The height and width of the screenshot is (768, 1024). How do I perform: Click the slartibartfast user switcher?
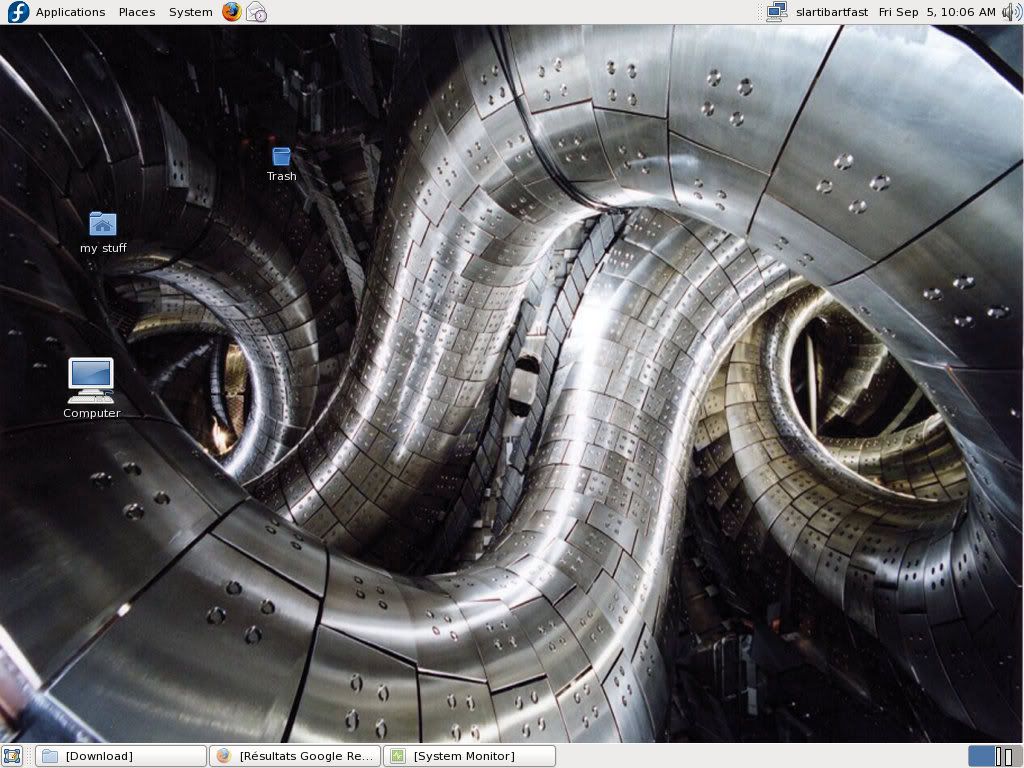pyautogui.click(x=832, y=12)
